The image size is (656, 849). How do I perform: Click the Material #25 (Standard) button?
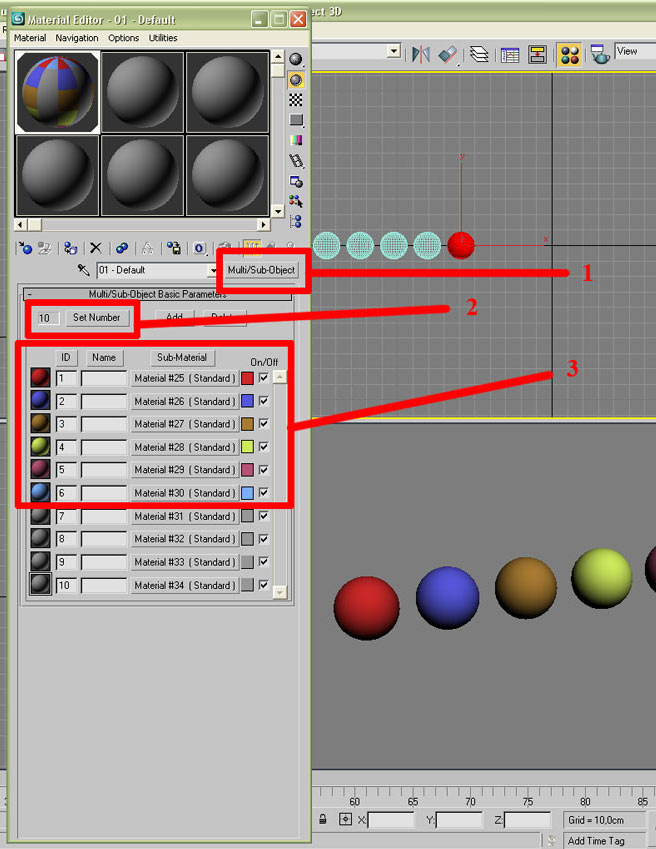tap(185, 378)
